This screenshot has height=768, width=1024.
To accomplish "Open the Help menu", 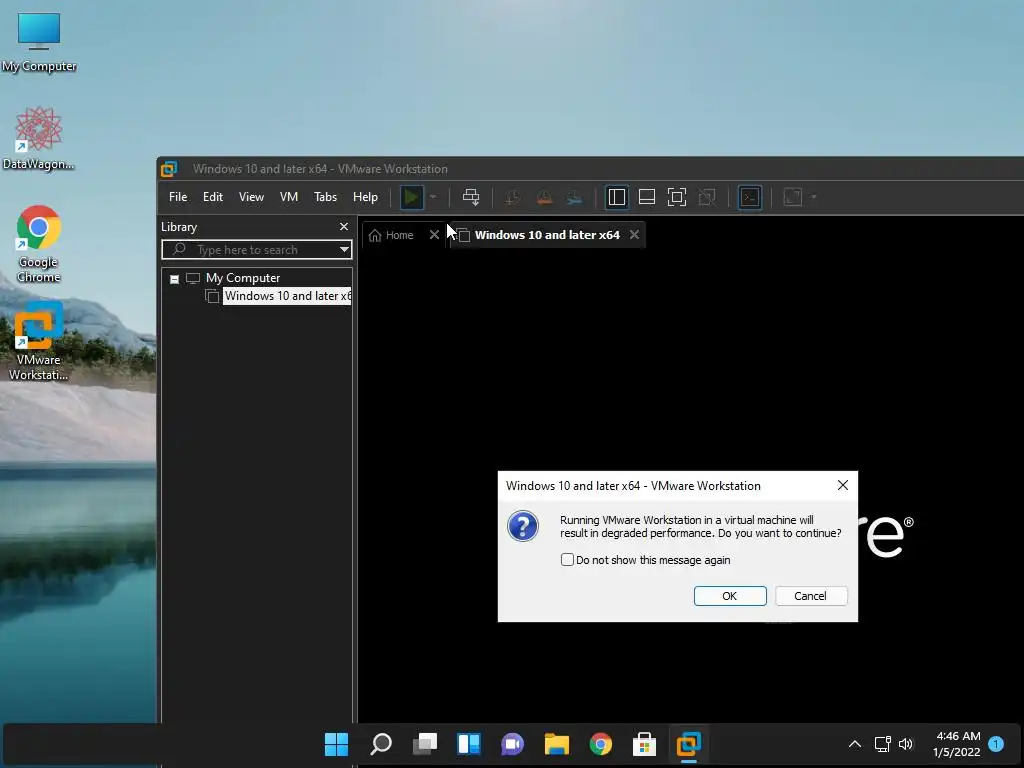I will click(366, 197).
